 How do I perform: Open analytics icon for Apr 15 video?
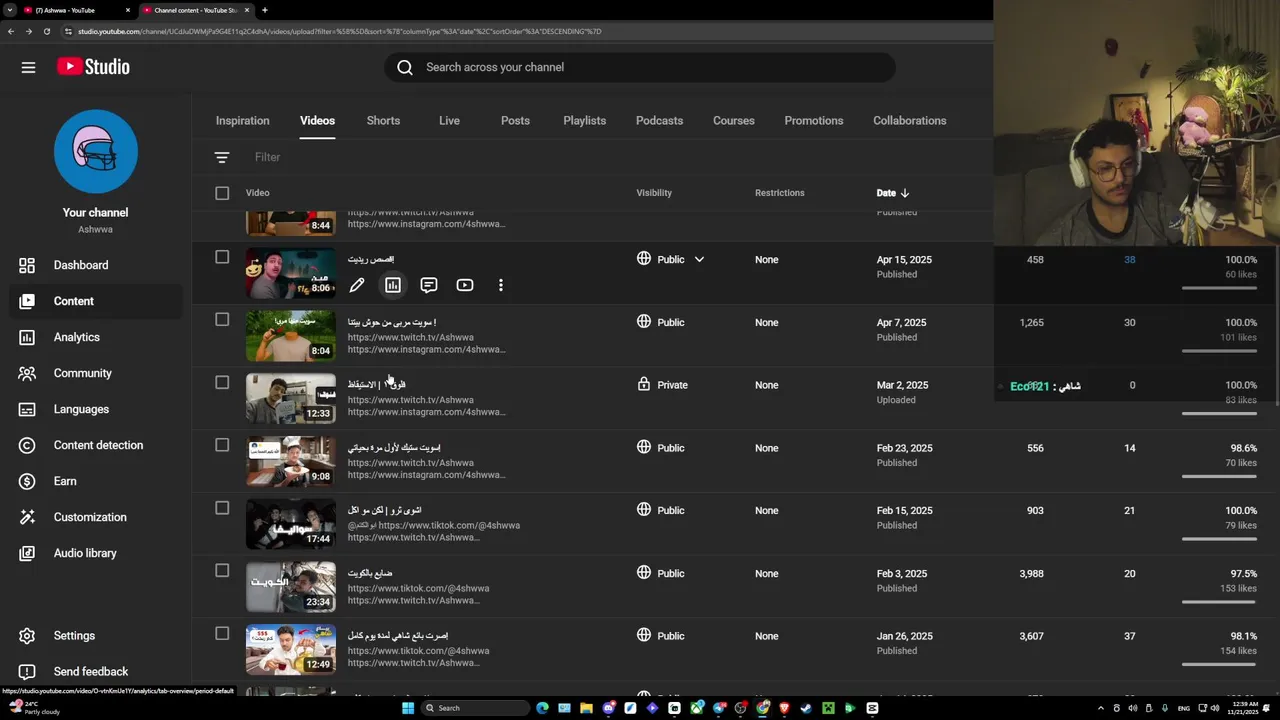(x=393, y=285)
